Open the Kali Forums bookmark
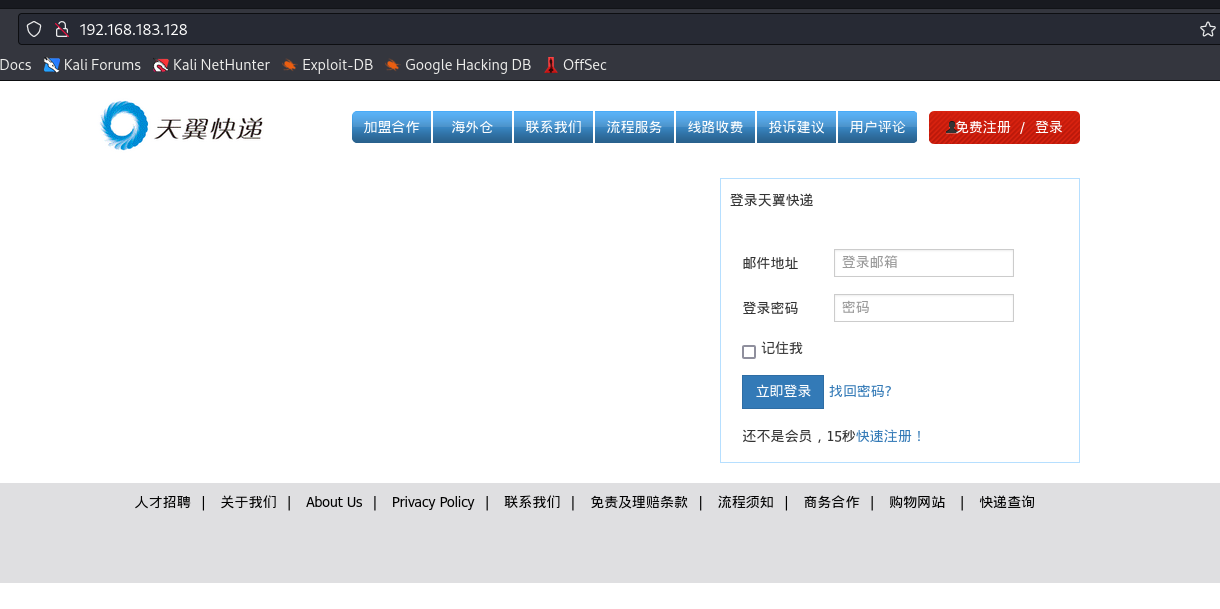This screenshot has height=609, width=1220. coord(93,65)
